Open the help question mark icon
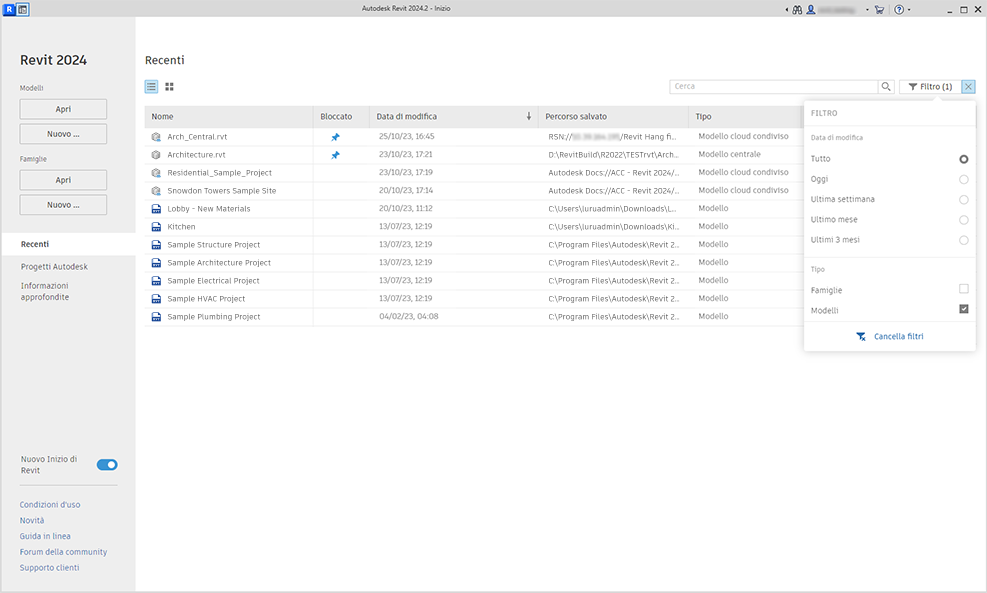 (x=899, y=9)
